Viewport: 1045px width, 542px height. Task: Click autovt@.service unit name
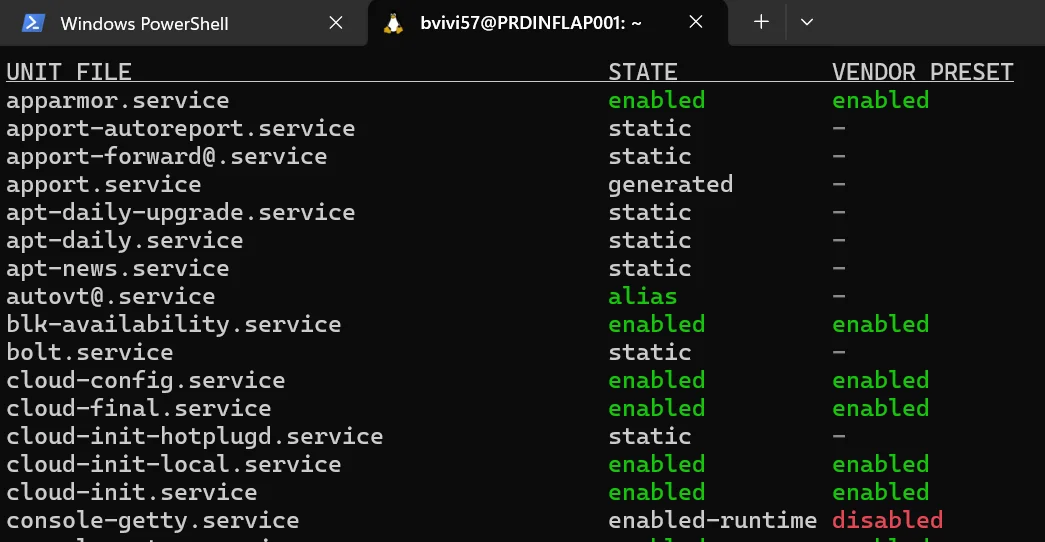pyautogui.click(x=111, y=297)
